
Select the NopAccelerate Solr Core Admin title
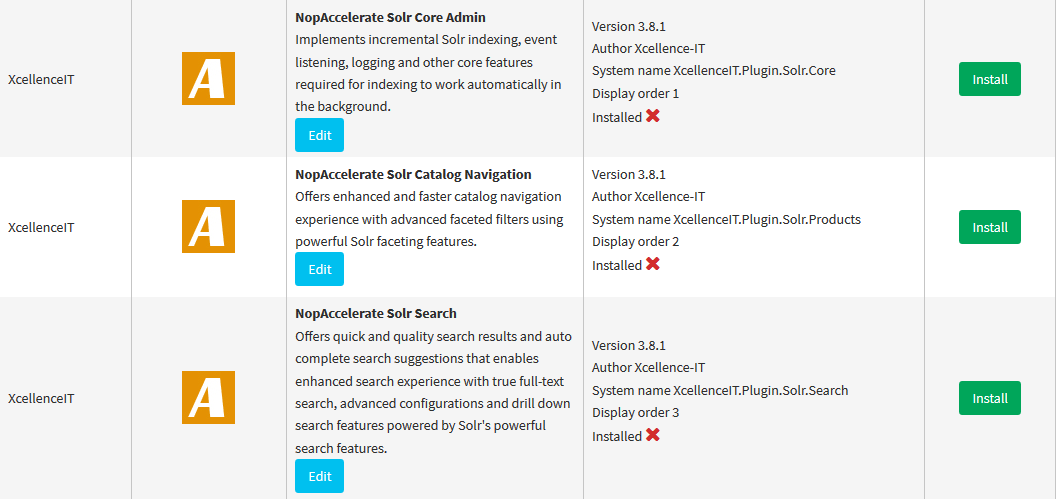click(x=390, y=18)
